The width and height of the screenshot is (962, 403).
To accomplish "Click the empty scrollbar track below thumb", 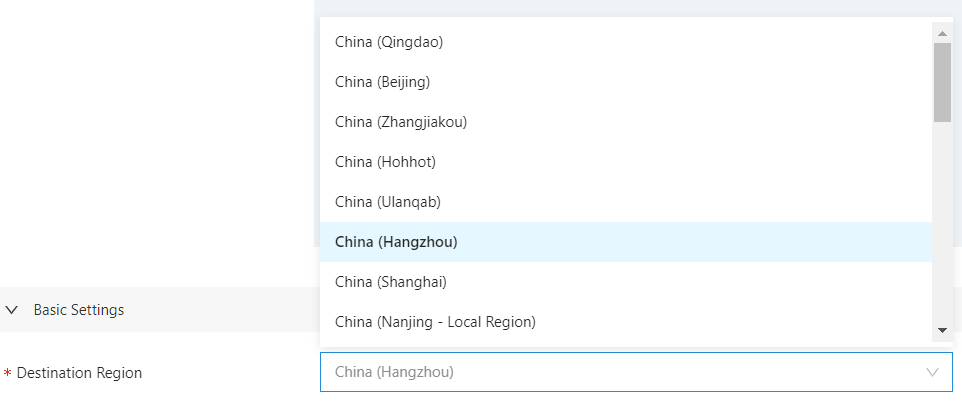I will tap(942, 220).
